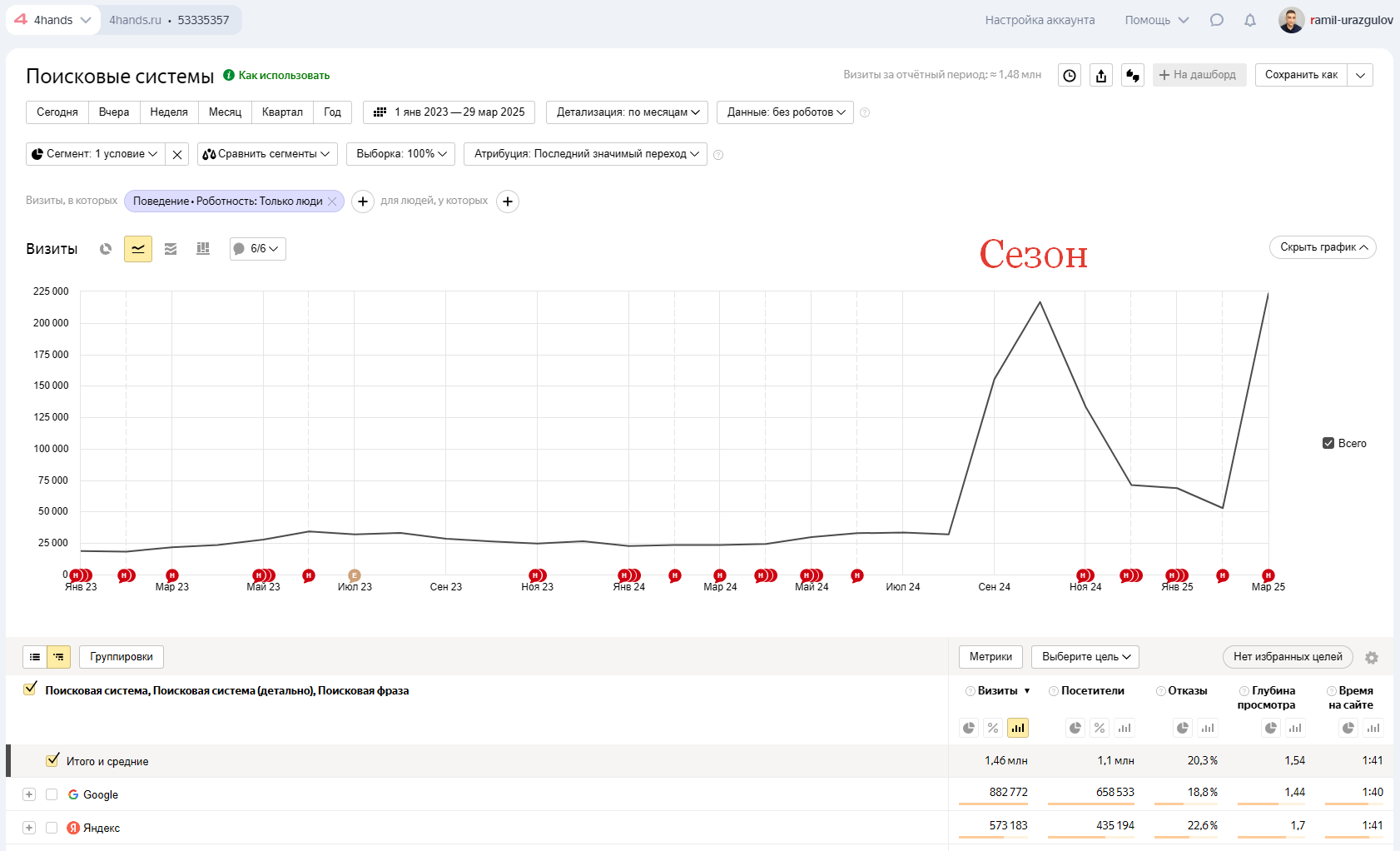Tick the Google row checkbox
Screen dimensions: 1400x851
(52, 794)
